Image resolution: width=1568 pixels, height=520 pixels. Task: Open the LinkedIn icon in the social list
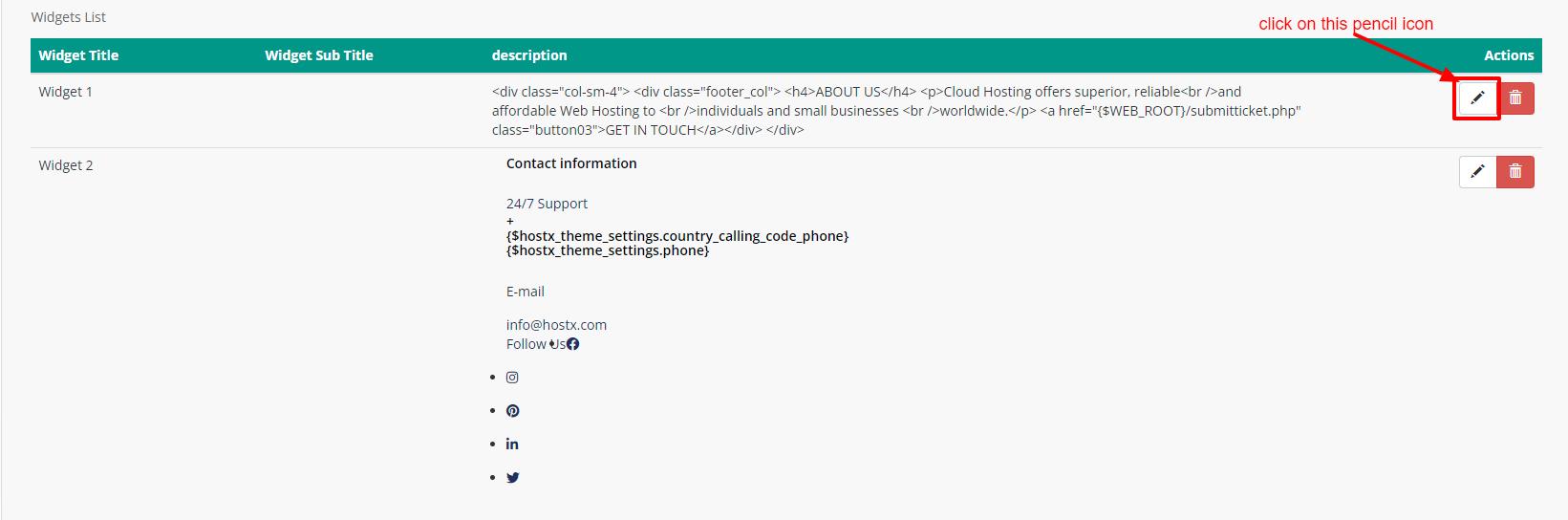pos(512,444)
